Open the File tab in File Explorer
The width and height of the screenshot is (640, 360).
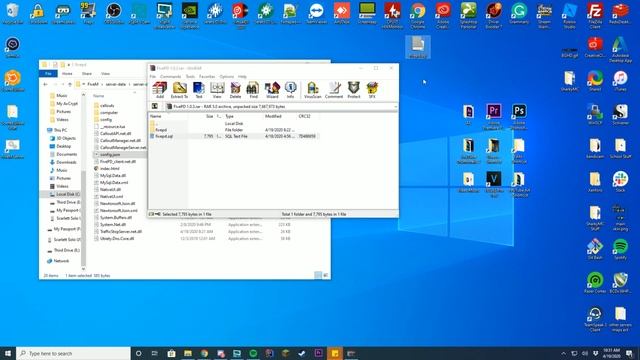48,73
